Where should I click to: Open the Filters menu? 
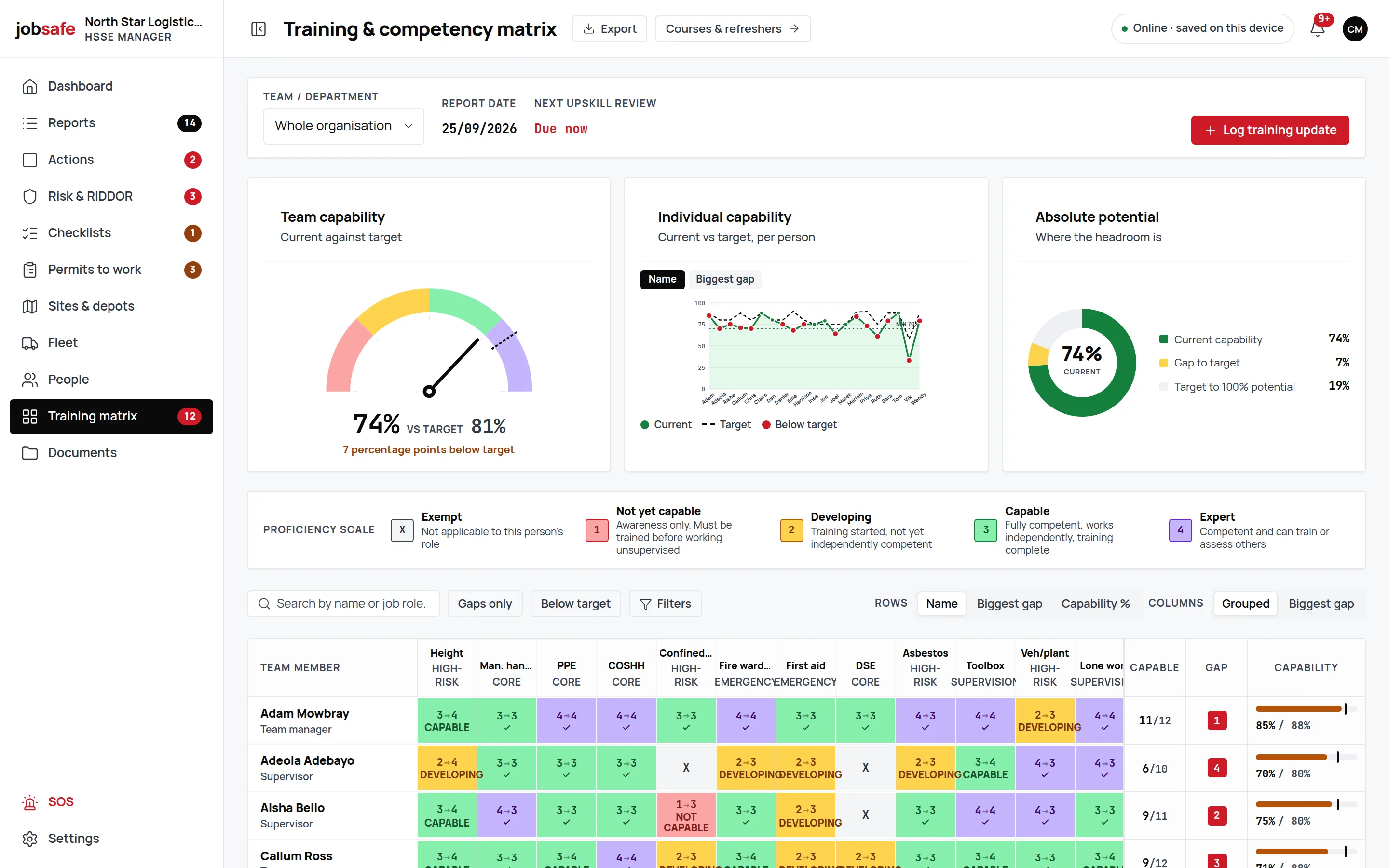[x=665, y=604]
